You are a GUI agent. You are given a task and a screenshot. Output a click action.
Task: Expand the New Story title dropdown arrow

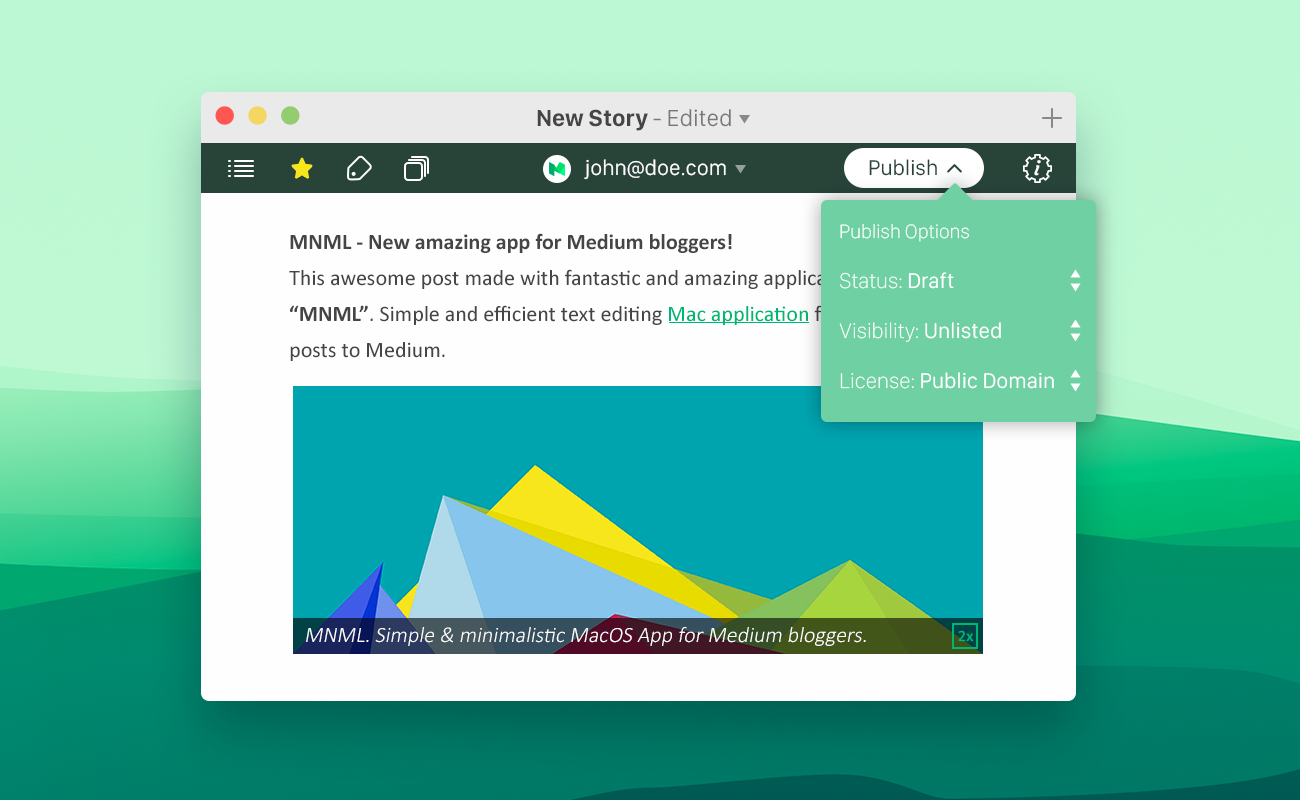coord(744,119)
